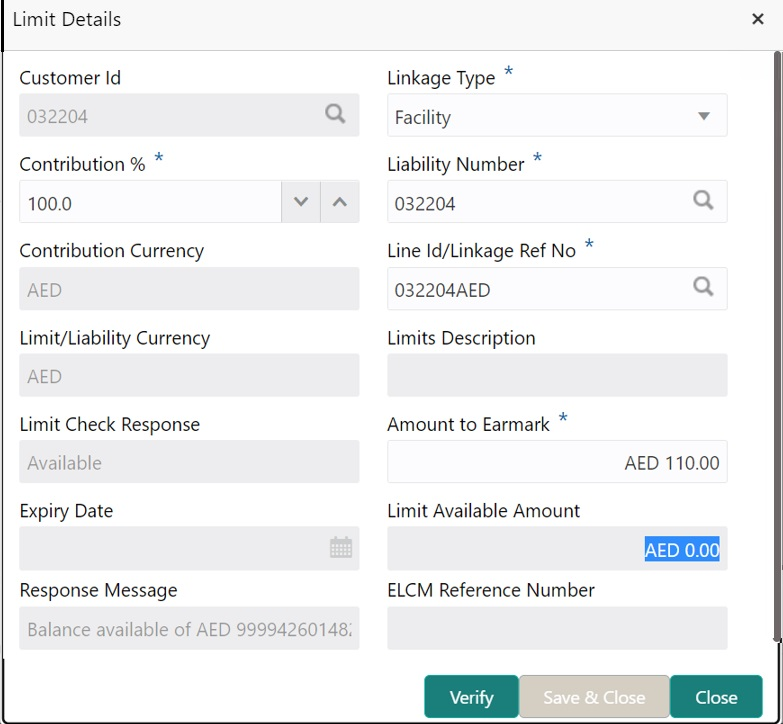The width and height of the screenshot is (783, 724).
Task: Click the Expiry Date label
Action: [66, 511]
